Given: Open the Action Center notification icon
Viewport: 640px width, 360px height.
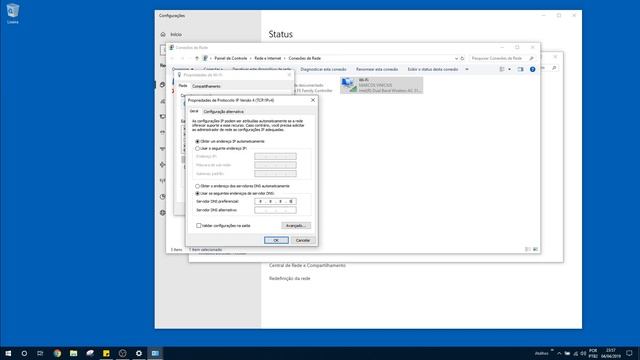Looking at the screenshot, I should [629, 353].
